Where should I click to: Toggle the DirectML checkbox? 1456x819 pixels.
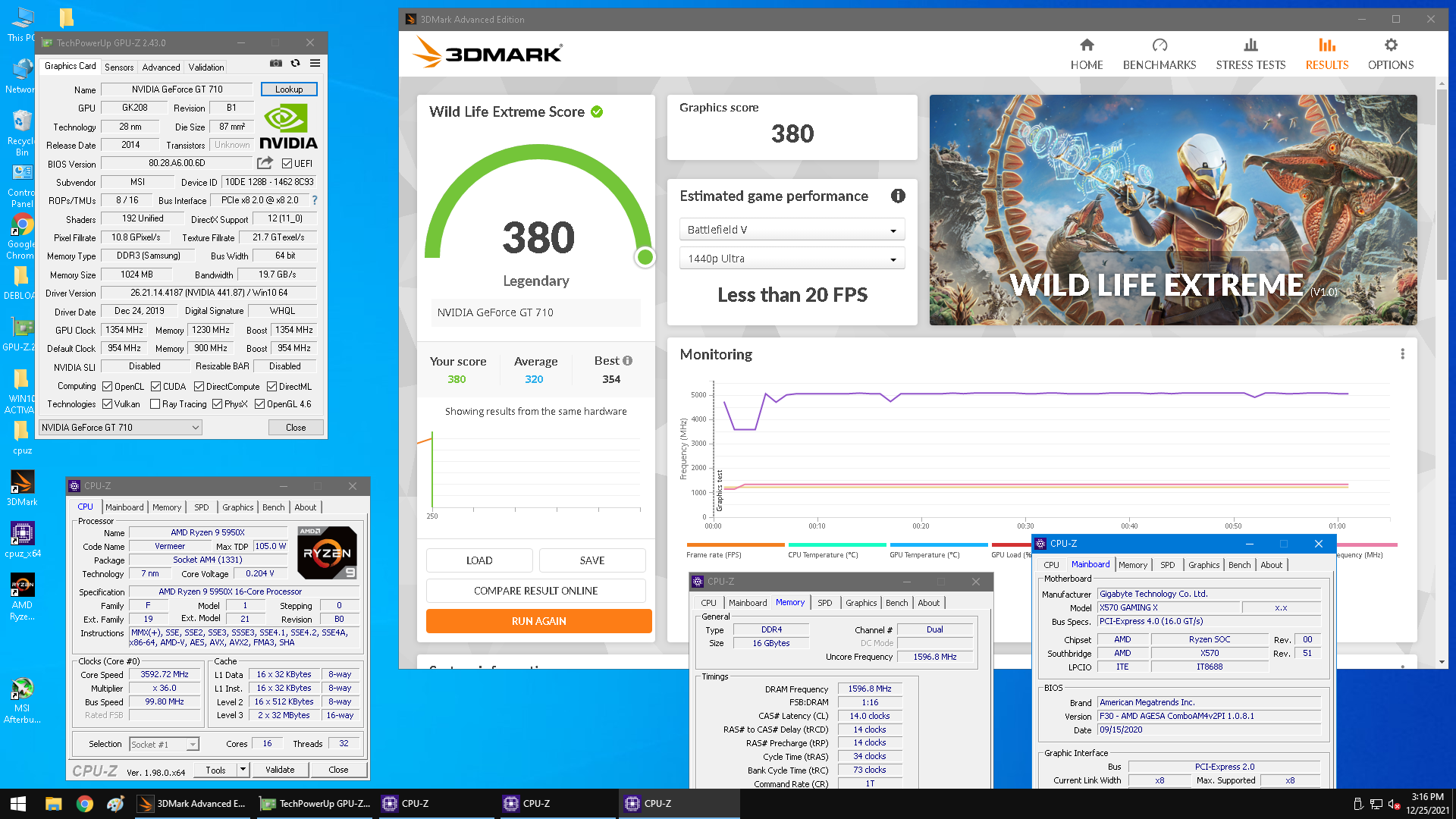271,386
